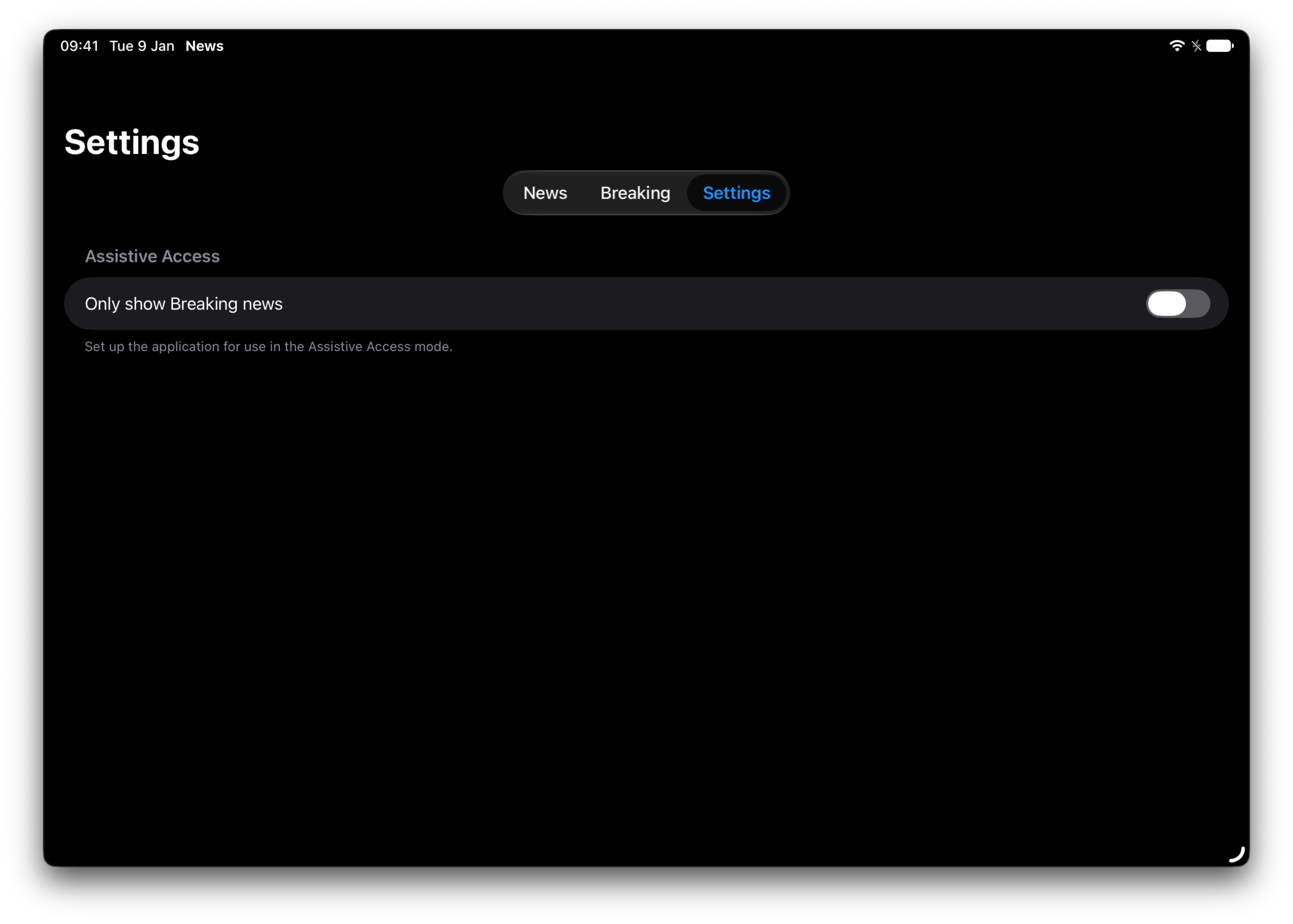Click the Tue 9 Jan date
Screen dimensions: 1293x924
tap(142, 46)
